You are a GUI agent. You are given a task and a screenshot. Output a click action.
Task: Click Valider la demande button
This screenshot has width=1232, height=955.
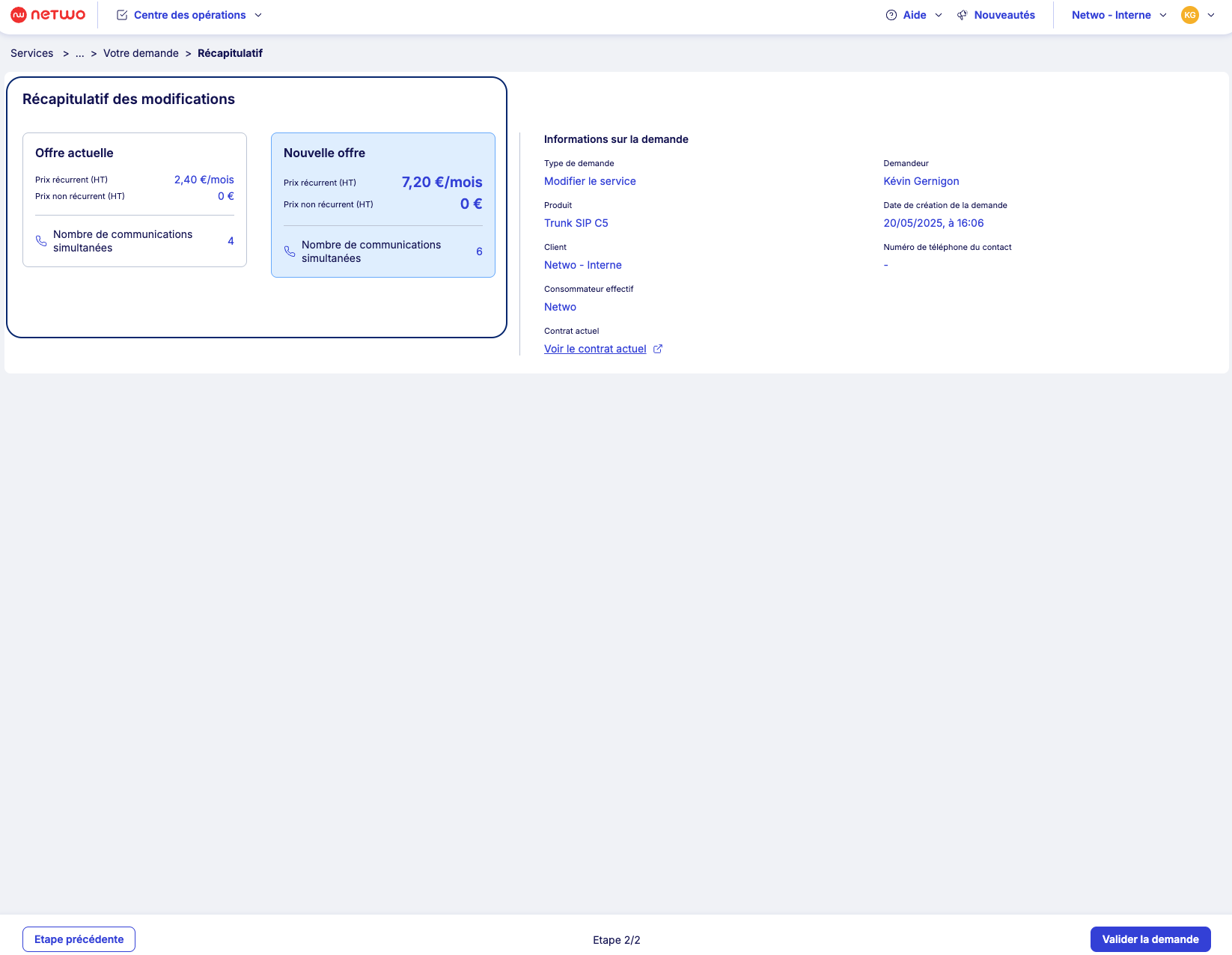tap(1150, 939)
